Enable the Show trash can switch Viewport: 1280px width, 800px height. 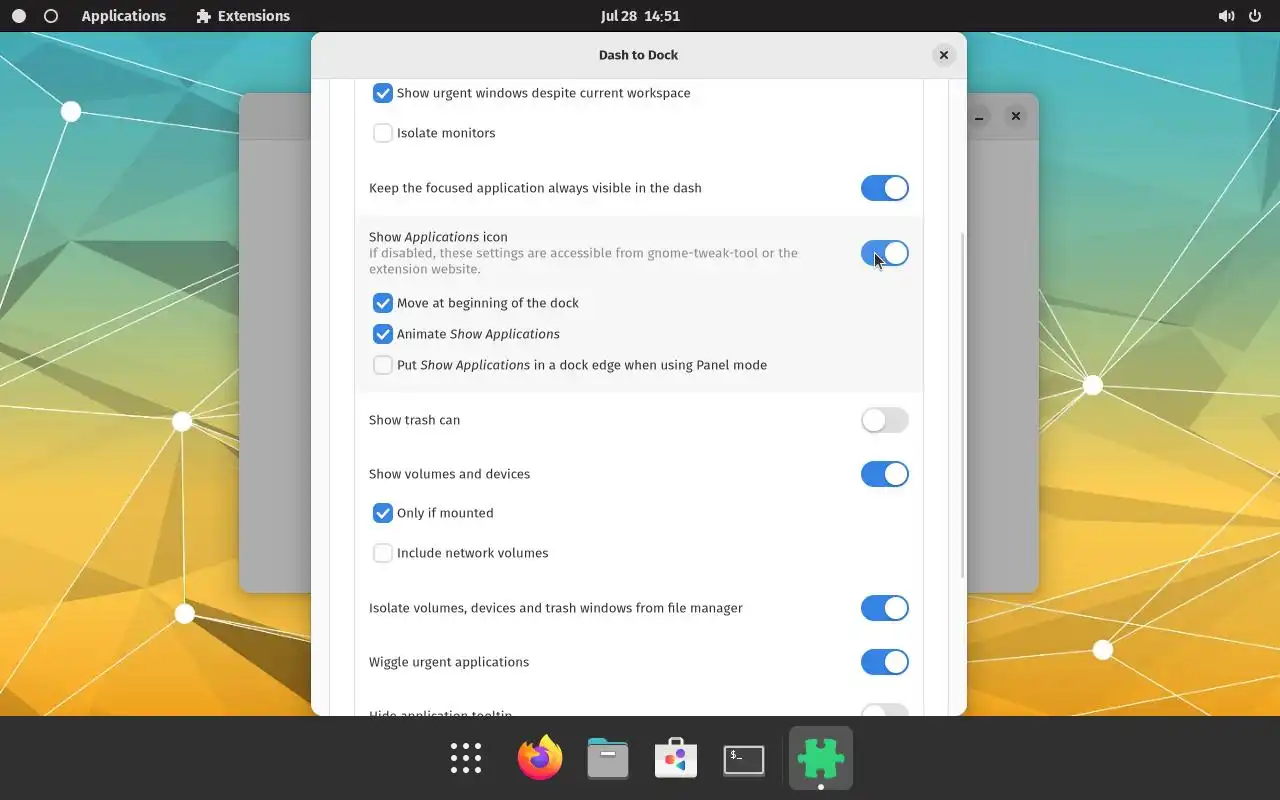tap(885, 420)
